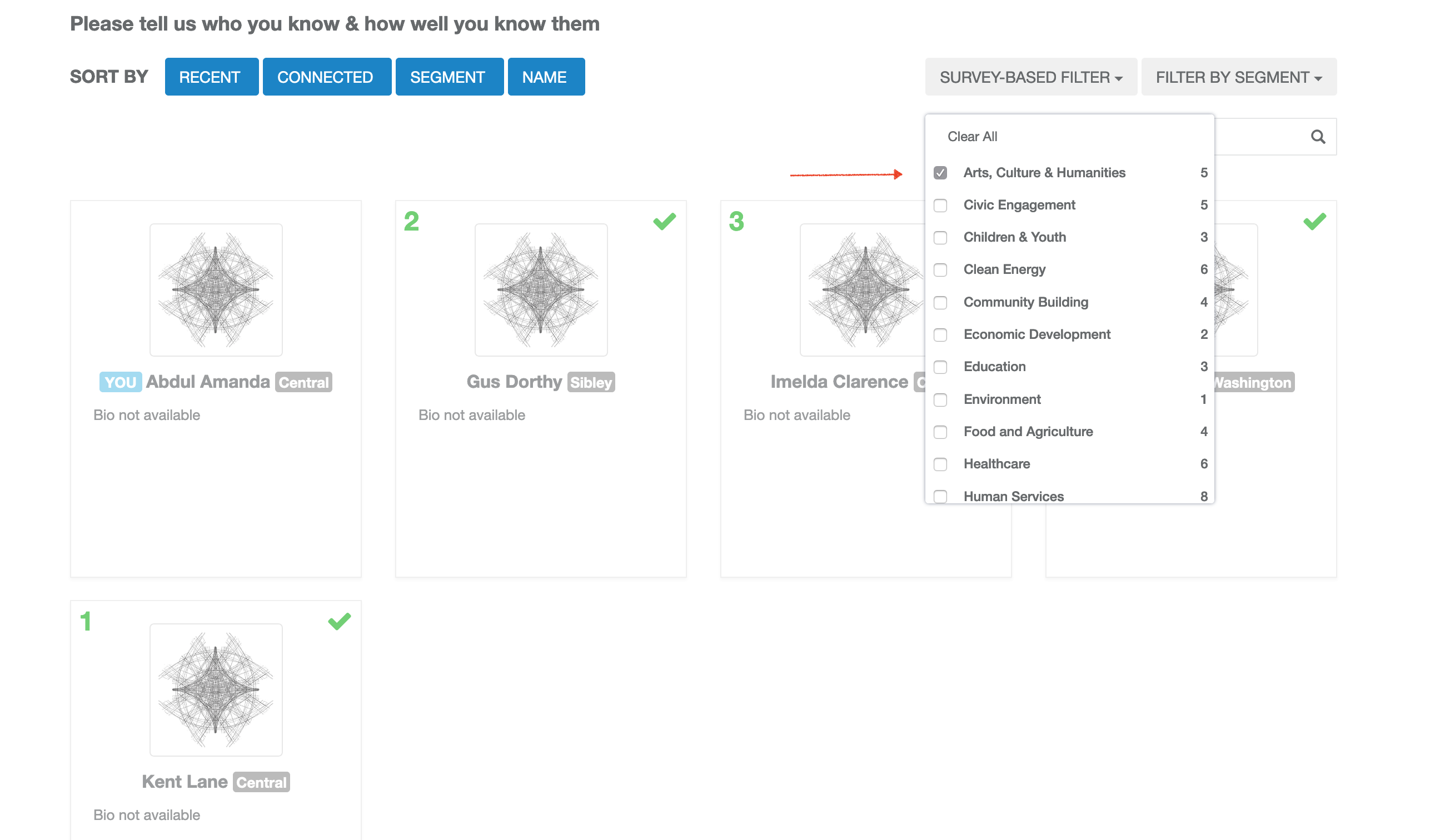The image size is (1455, 840).
Task: Click the search magnifier icon
Action: pyautogui.click(x=1317, y=137)
